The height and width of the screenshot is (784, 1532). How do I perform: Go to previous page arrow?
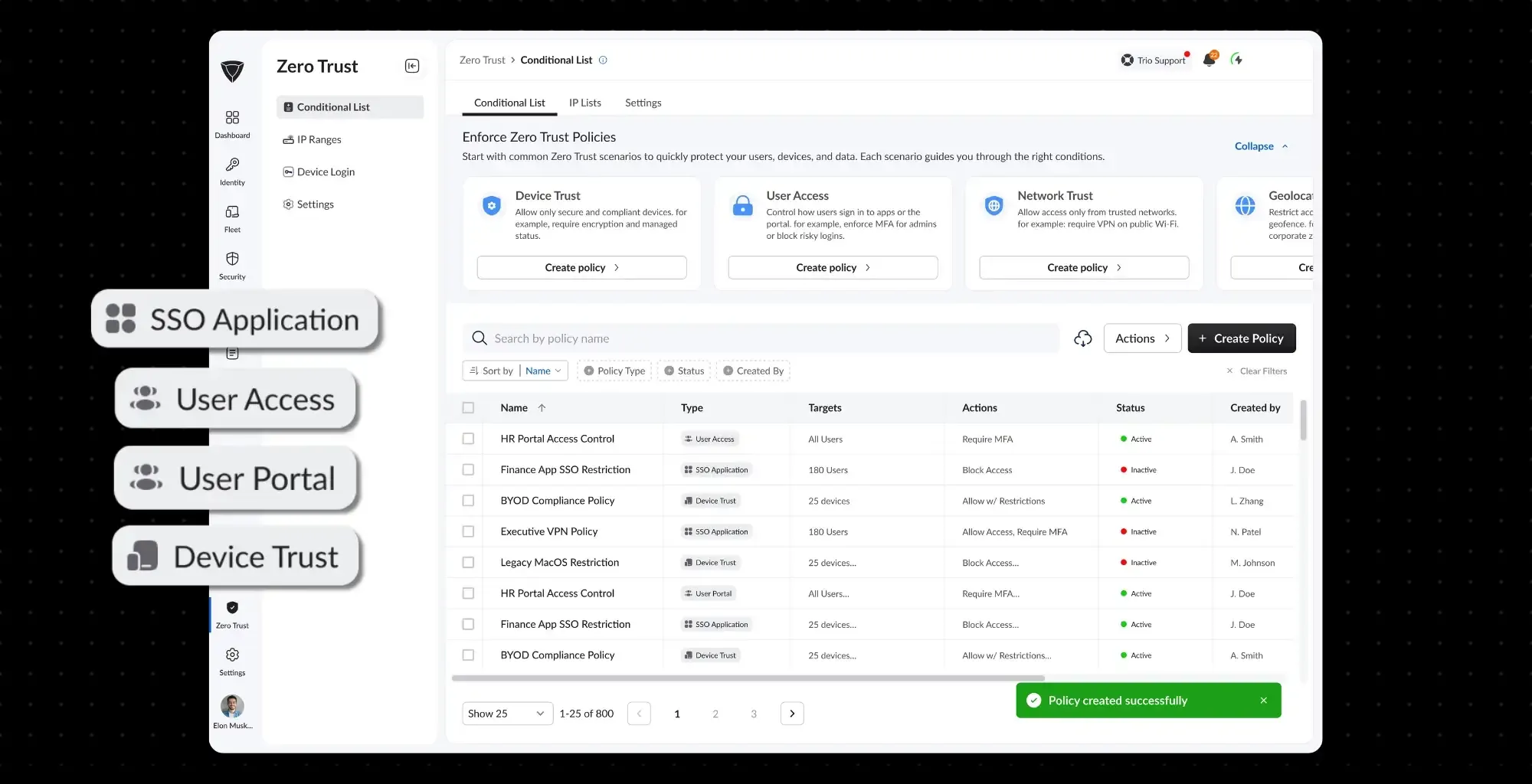639,714
